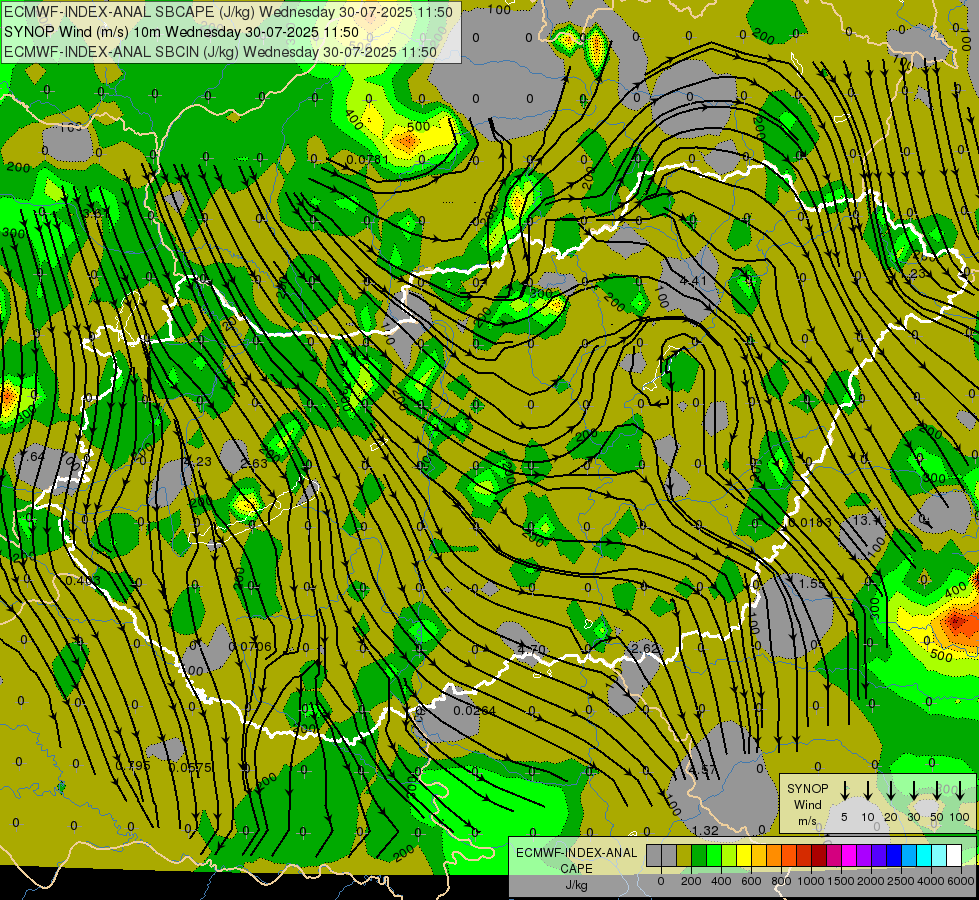The image size is (979, 900).
Task: Pick the dark green swatch in the CAPE legend
Action: point(699,855)
